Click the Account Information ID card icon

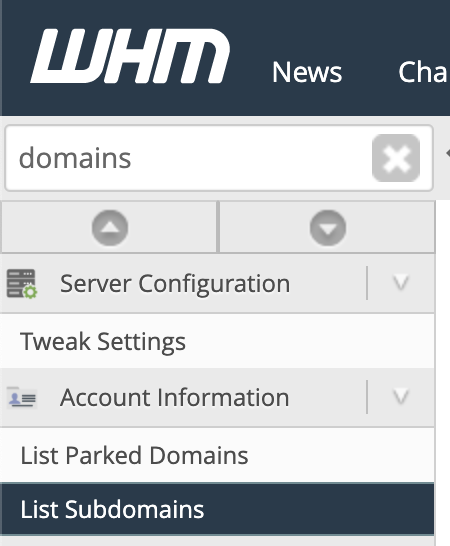point(22,397)
